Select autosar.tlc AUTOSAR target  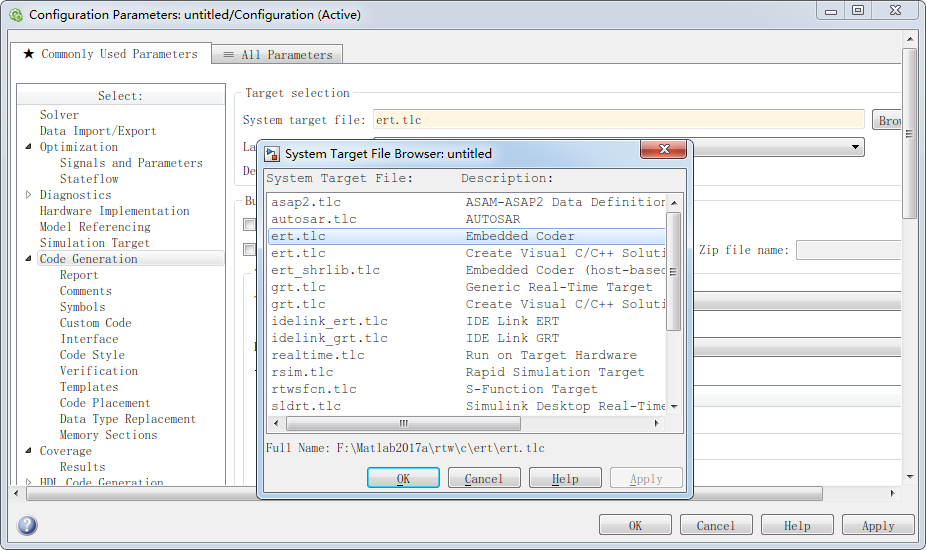click(x=467, y=219)
